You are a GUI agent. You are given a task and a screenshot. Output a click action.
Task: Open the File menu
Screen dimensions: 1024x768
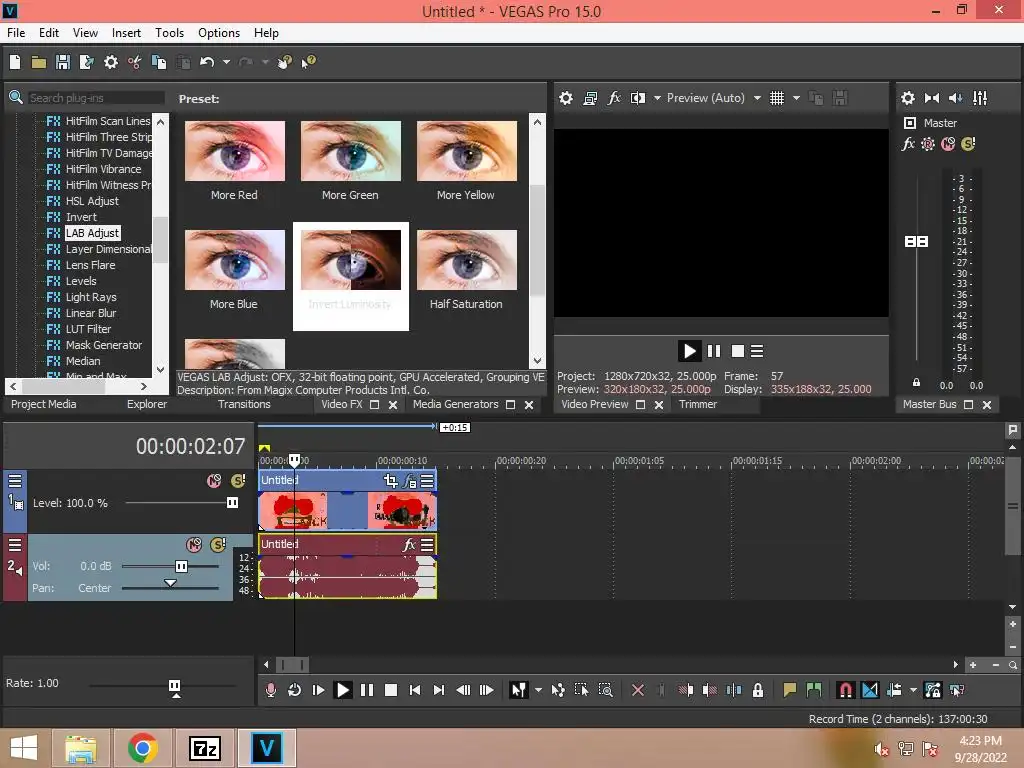(x=16, y=33)
